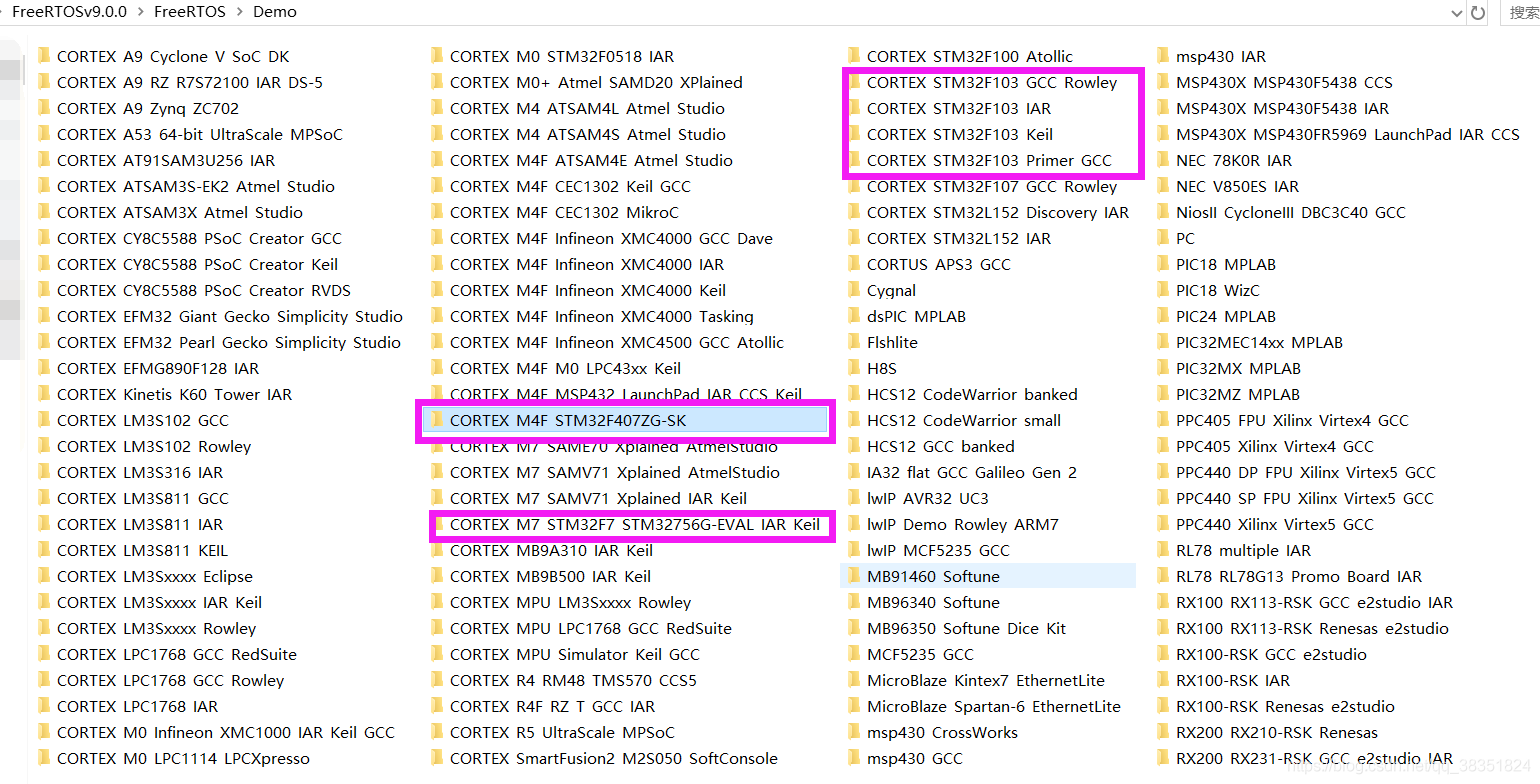Select CORTEX EFM32 Giant Gecko Simplicity Studio
1540x784 pixels.
click(x=230, y=316)
